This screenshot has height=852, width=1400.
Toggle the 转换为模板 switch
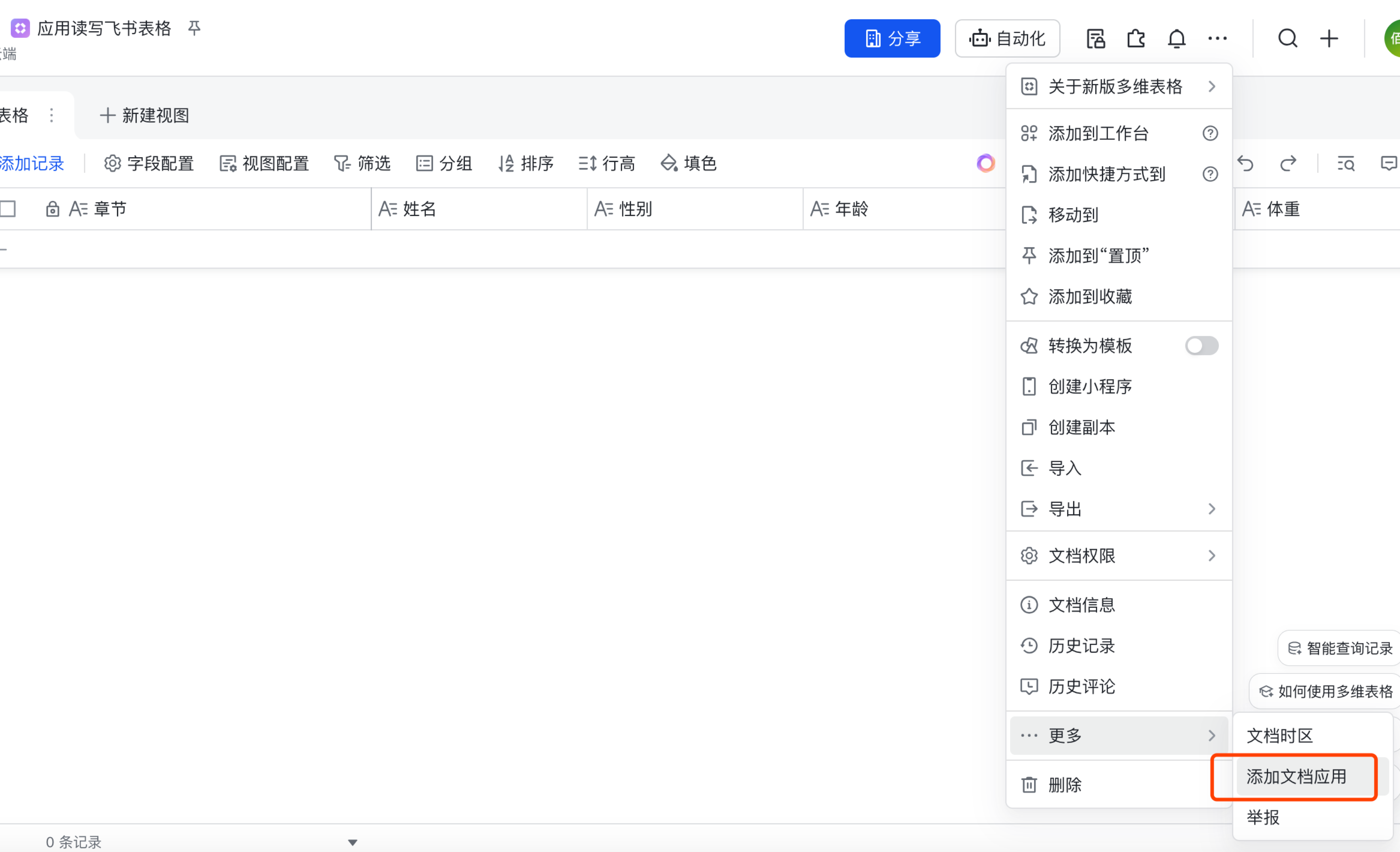pyautogui.click(x=1201, y=346)
